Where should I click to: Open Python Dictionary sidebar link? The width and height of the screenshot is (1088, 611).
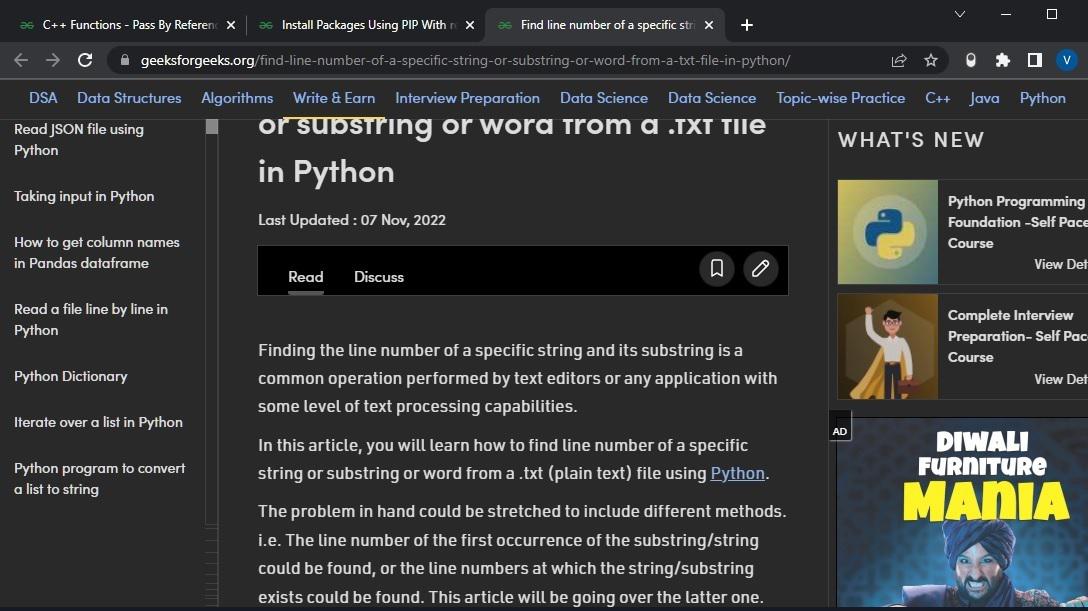tap(71, 376)
